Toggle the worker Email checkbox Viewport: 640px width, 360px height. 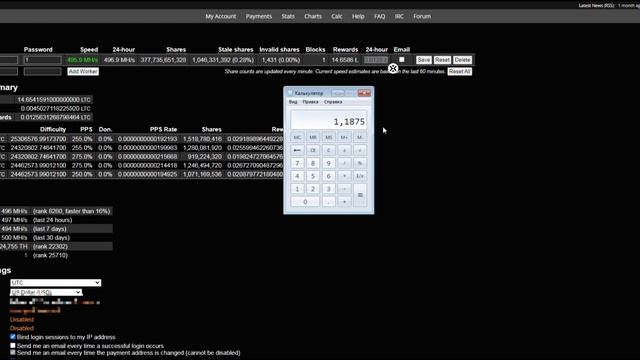coord(402,60)
